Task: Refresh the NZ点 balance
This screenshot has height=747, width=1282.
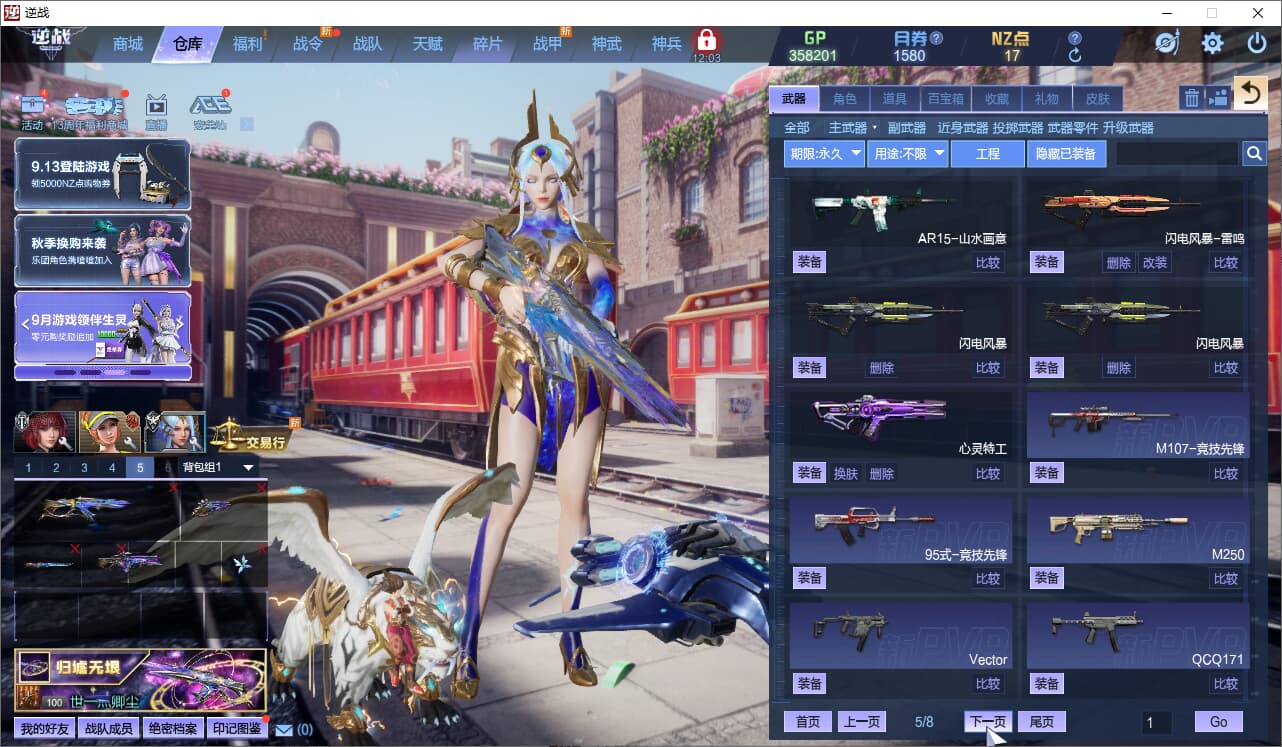Action: point(1075,56)
